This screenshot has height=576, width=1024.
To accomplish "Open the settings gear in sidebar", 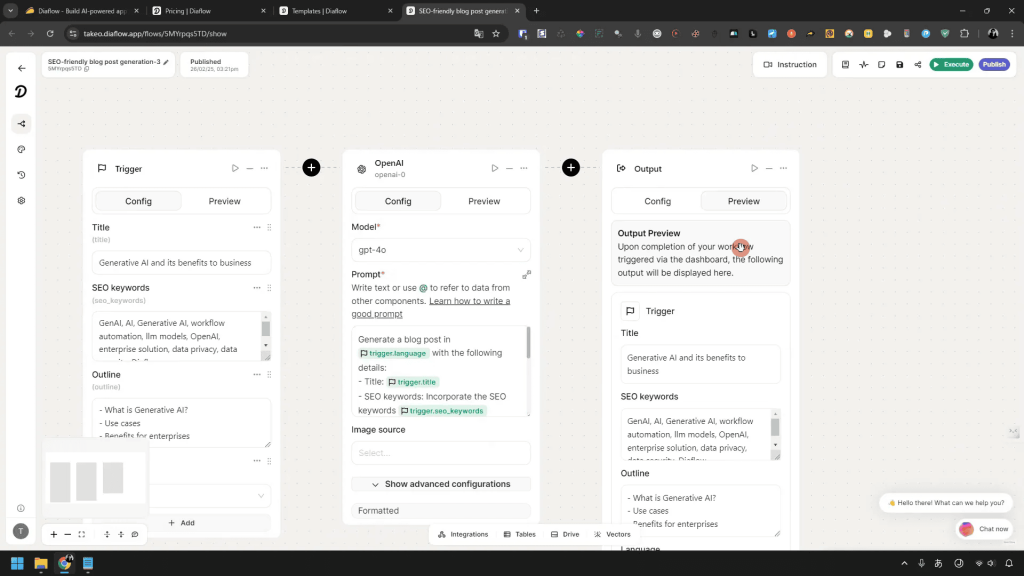I will click(22, 200).
